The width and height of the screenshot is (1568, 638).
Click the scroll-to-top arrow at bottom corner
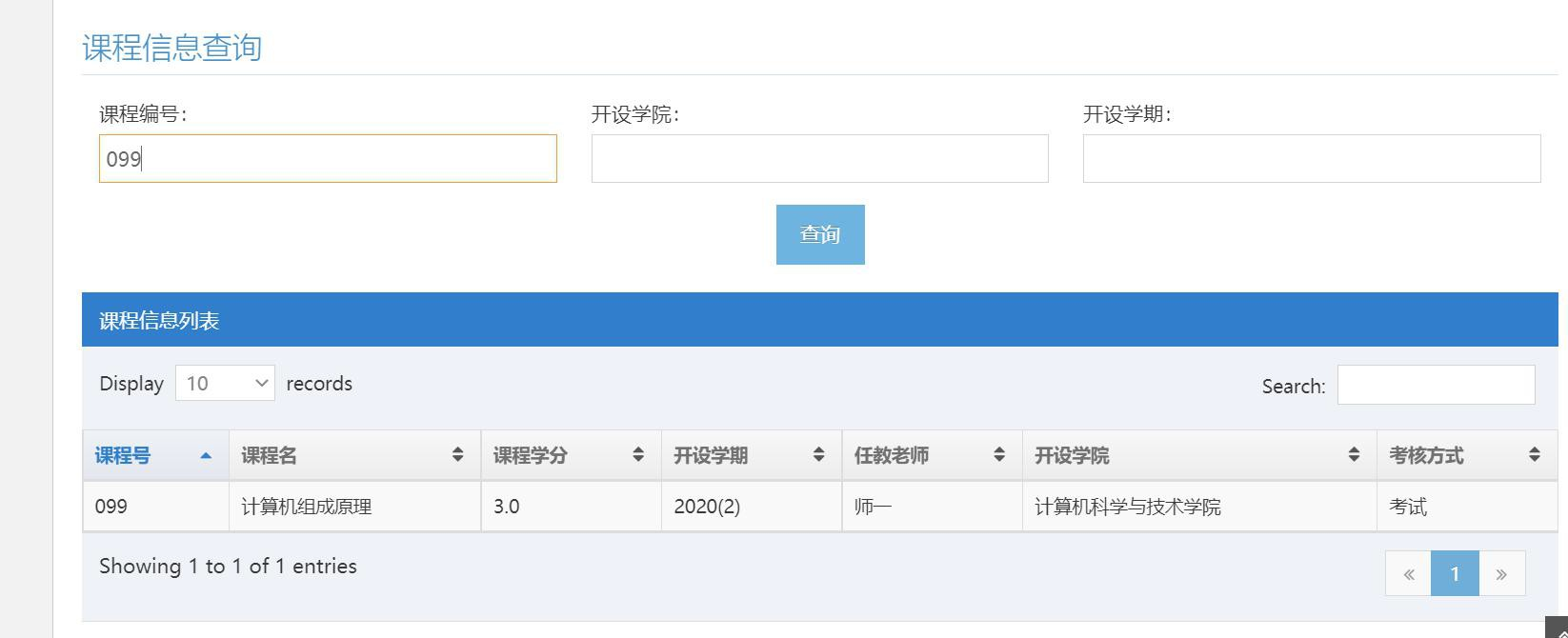pos(1557,628)
